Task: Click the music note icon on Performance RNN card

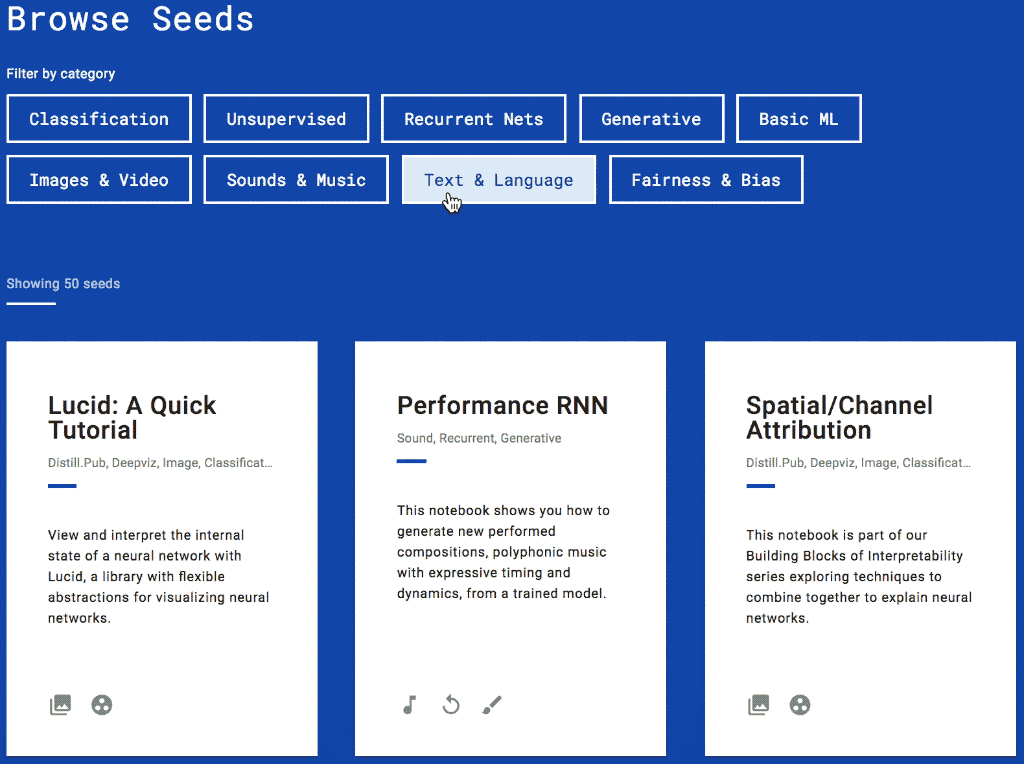Action: pos(409,705)
